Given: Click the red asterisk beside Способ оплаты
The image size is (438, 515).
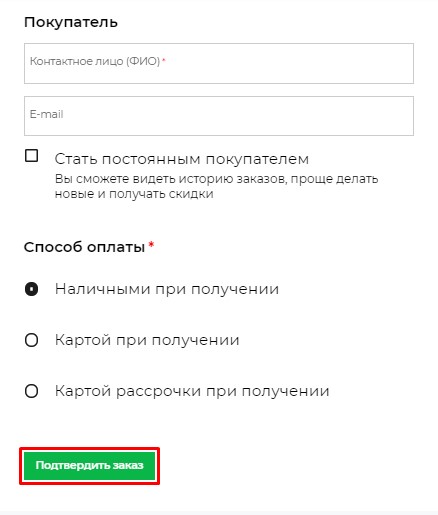Looking at the screenshot, I should click(x=151, y=245).
